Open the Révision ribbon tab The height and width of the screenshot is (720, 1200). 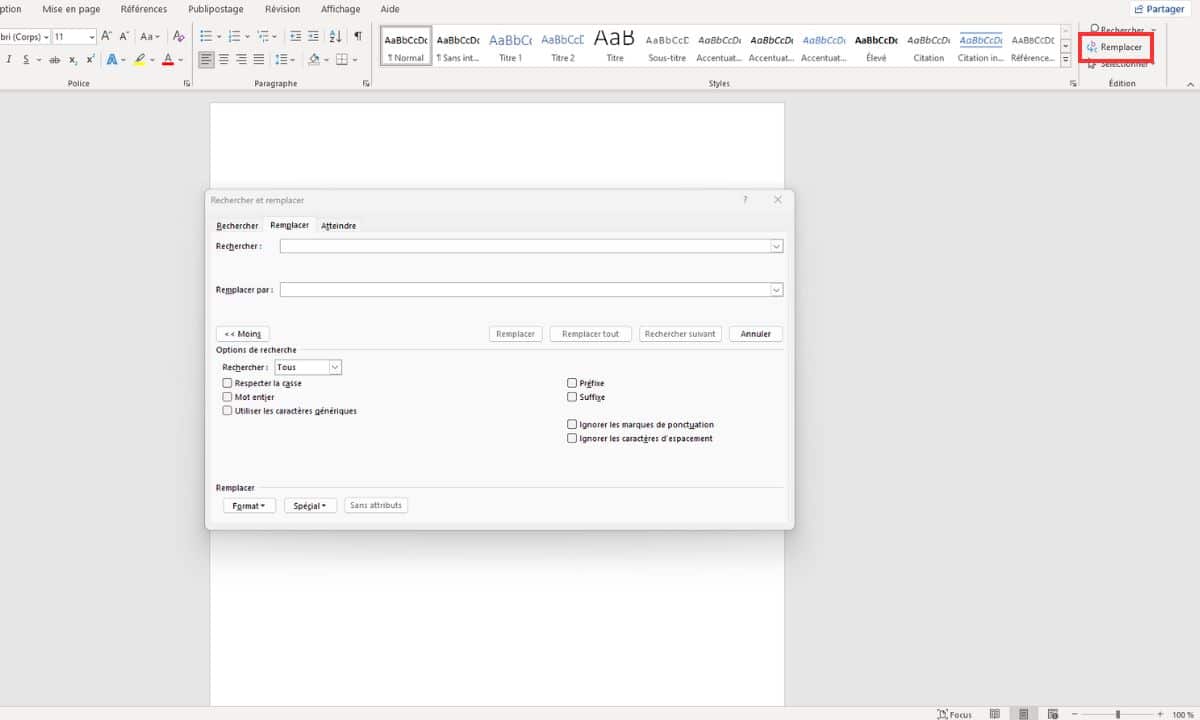point(283,9)
